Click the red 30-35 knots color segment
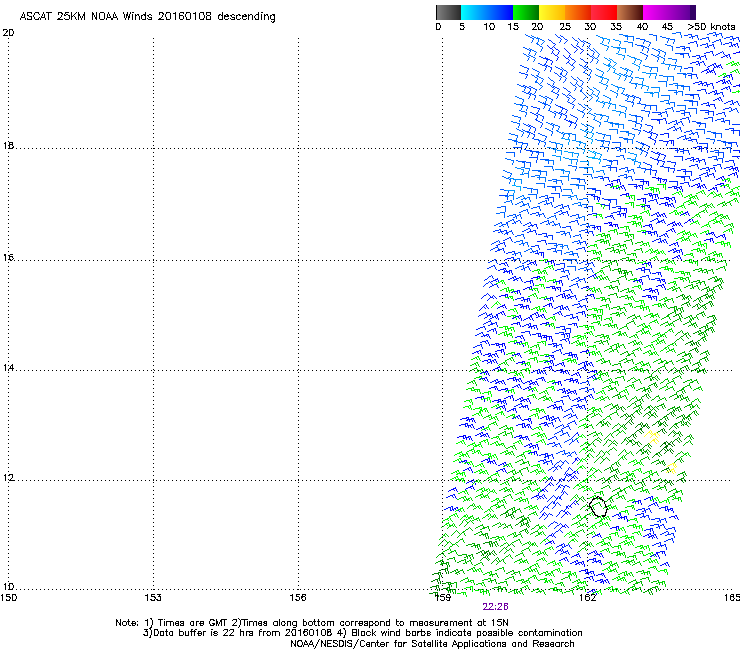Viewport: 740px width, 650px height. tap(604, 12)
